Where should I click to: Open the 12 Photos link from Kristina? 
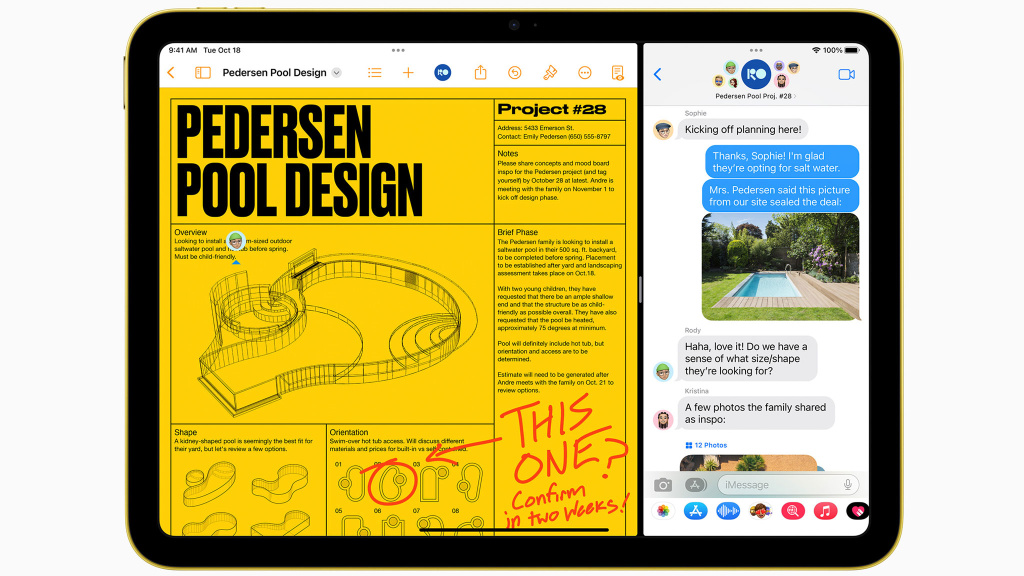click(x=707, y=444)
